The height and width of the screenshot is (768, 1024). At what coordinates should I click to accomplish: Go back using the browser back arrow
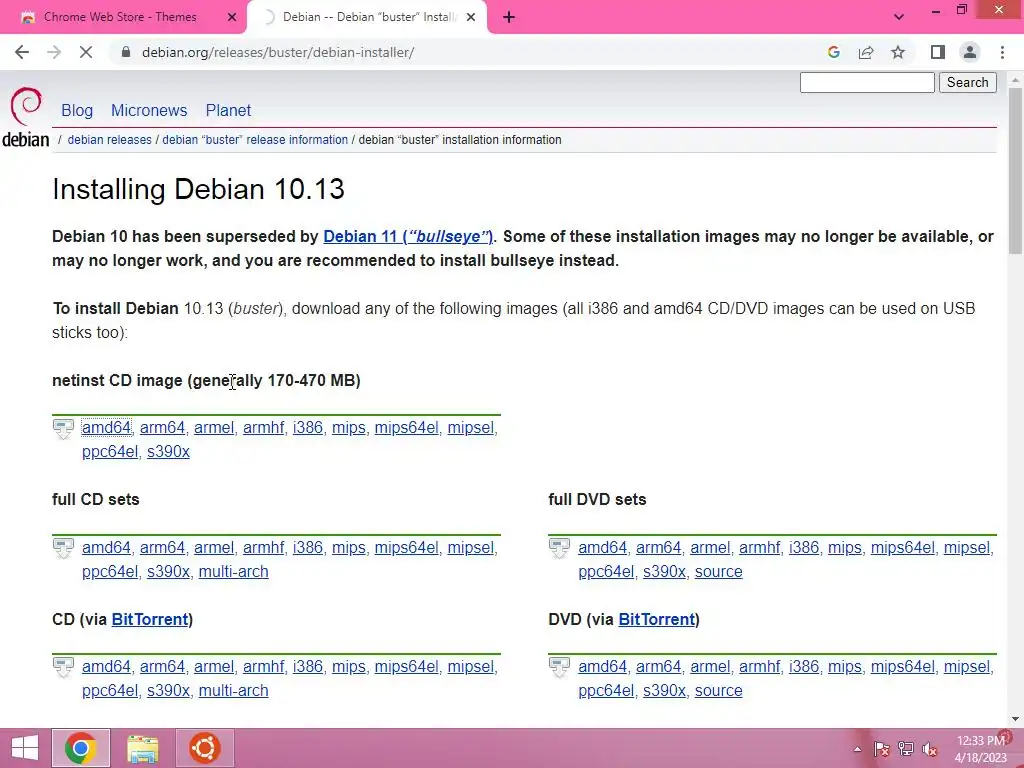coord(22,52)
